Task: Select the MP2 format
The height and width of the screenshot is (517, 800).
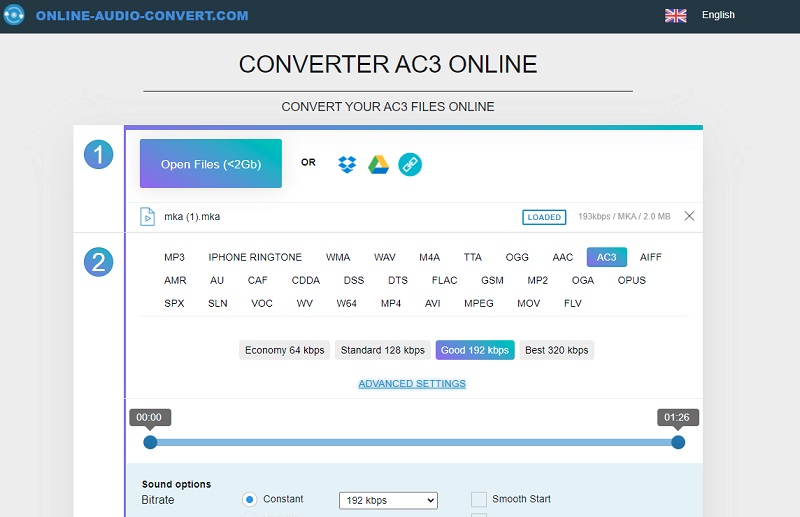Action: coord(538,280)
